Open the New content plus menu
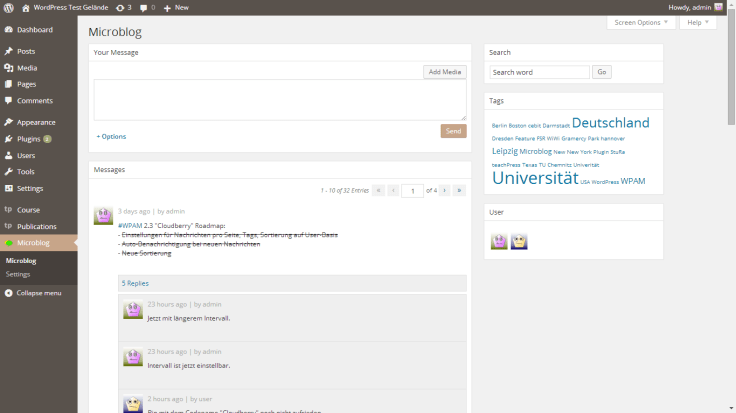The width and height of the screenshot is (736, 413). (176, 8)
